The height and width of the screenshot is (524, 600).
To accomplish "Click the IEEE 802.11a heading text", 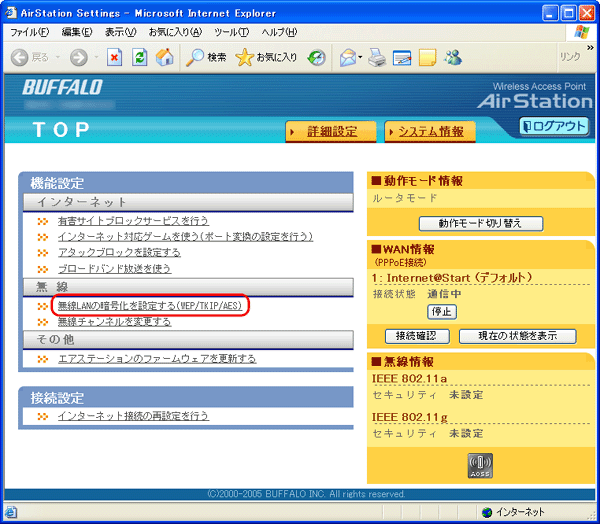I will click(x=409, y=379).
